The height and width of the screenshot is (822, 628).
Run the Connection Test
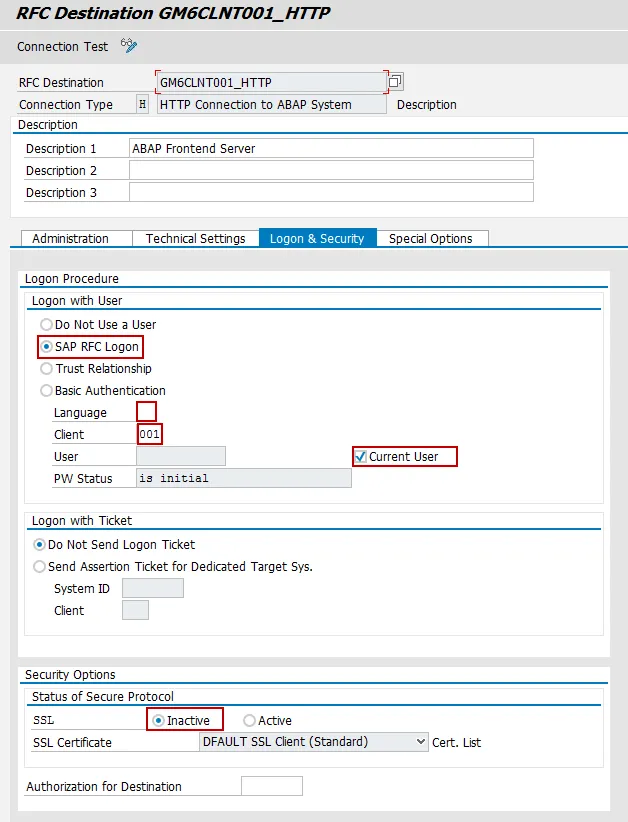(x=61, y=47)
